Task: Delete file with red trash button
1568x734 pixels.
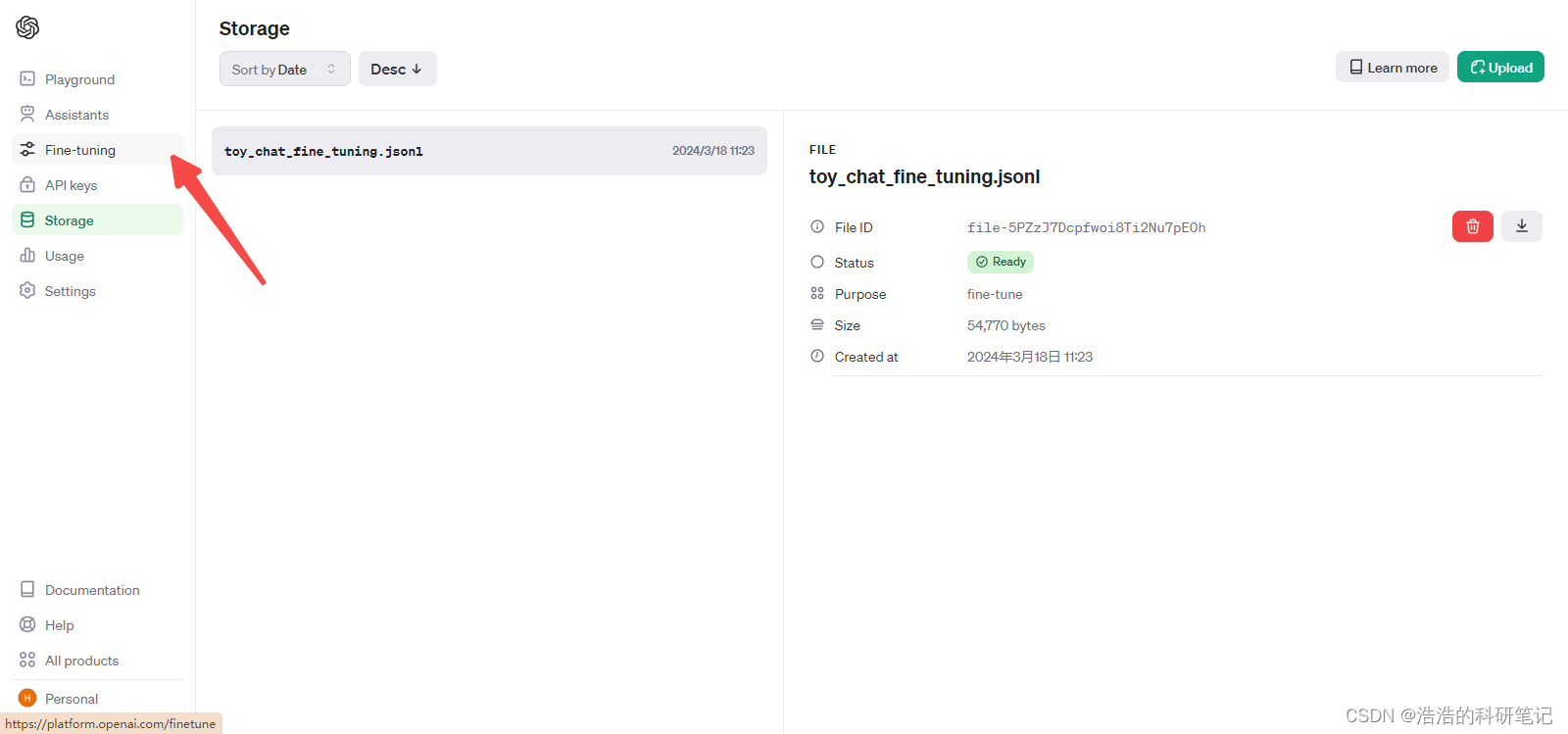Action: (1472, 226)
